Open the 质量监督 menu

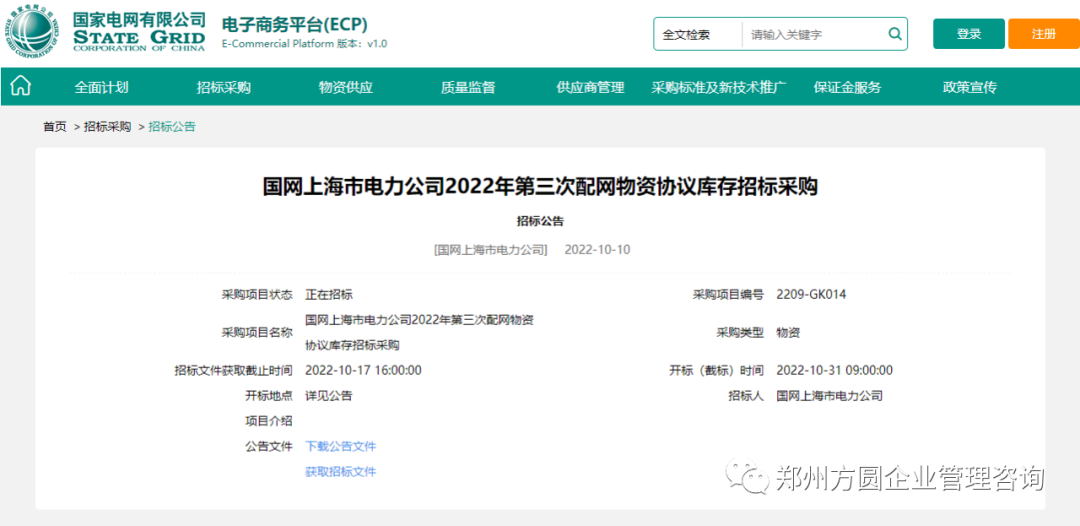tap(468, 87)
